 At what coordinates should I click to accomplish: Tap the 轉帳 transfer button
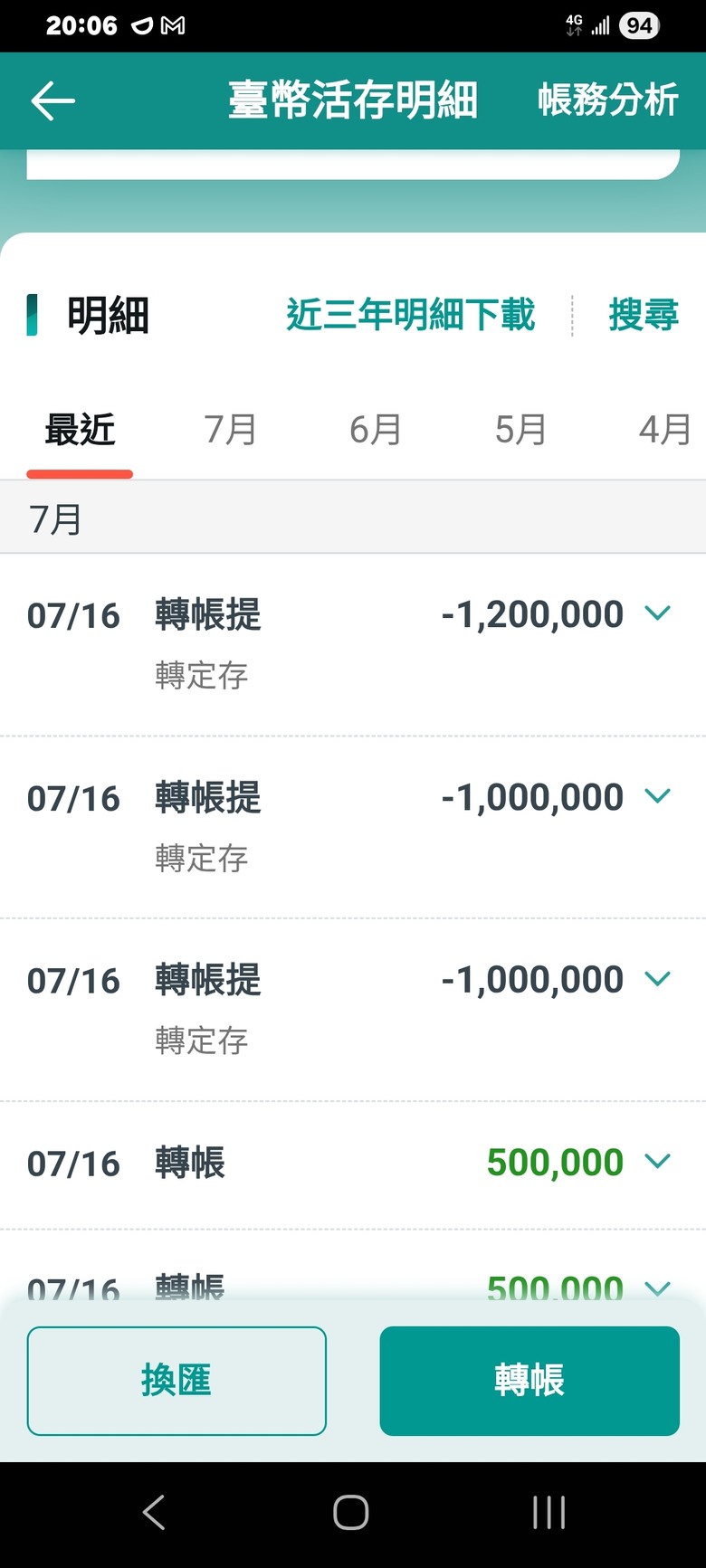529,1381
